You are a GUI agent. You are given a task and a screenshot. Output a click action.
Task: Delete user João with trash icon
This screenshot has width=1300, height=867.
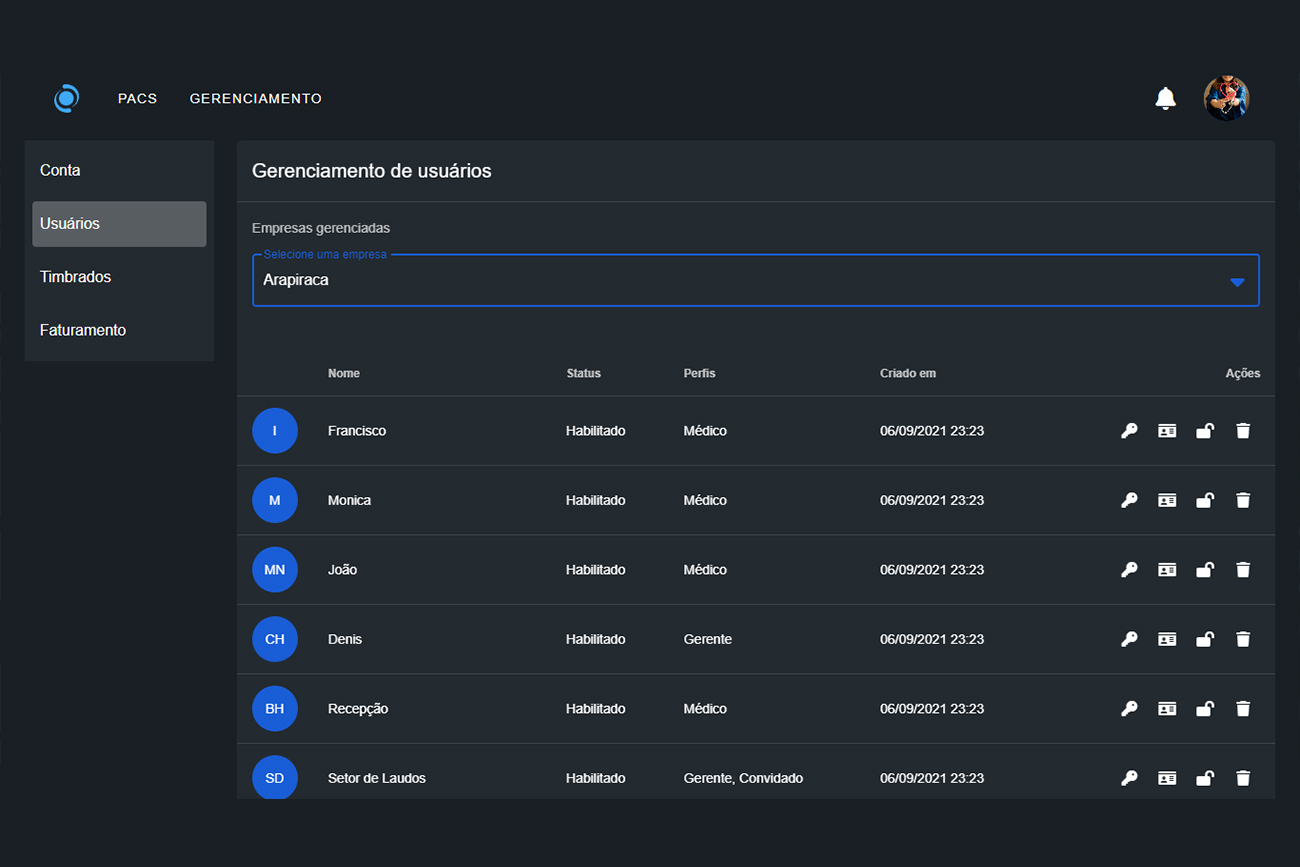pos(1243,570)
